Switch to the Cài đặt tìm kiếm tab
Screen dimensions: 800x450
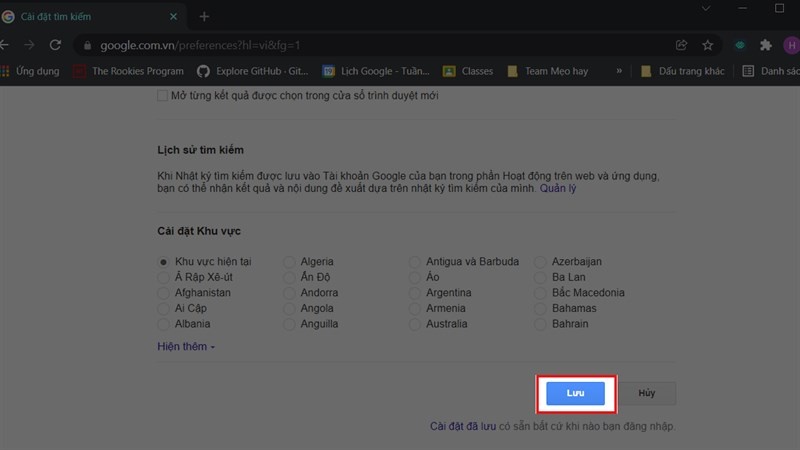[90, 17]
